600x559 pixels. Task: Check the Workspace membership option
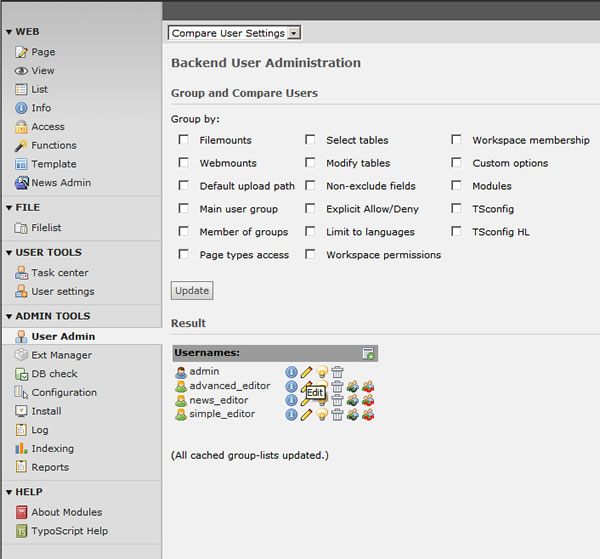tap(456, 140)
